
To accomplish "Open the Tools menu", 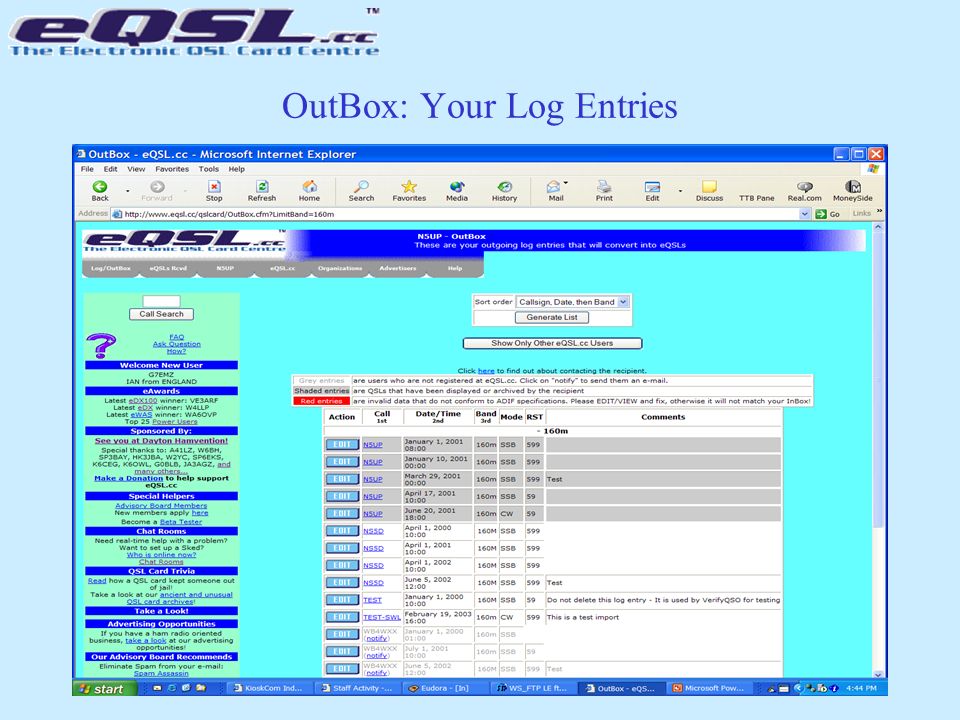I will 208,169.
